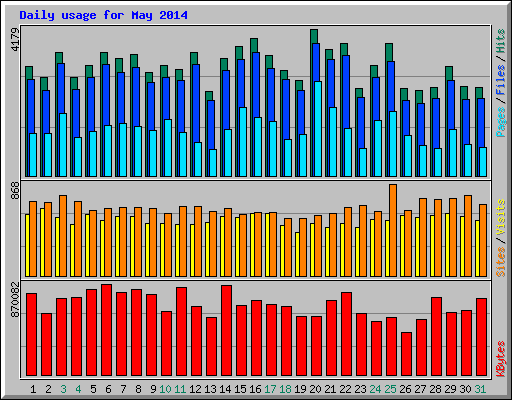This screenshot has height=400, width=512.
Task: Click day label 1 on the x-axis
Action: 33,389
